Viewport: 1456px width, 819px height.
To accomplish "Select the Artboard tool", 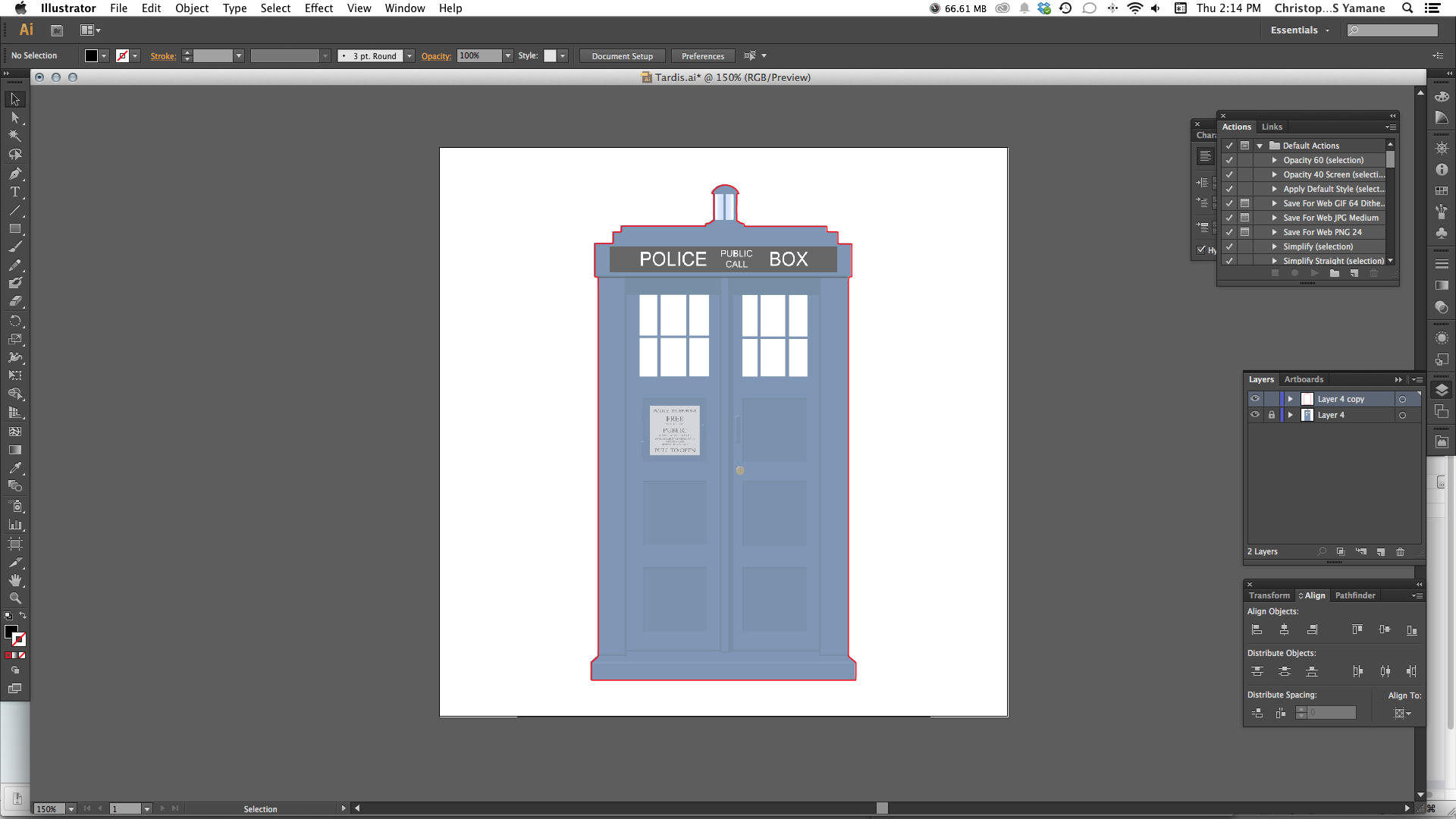I will (x=14, y=543).
